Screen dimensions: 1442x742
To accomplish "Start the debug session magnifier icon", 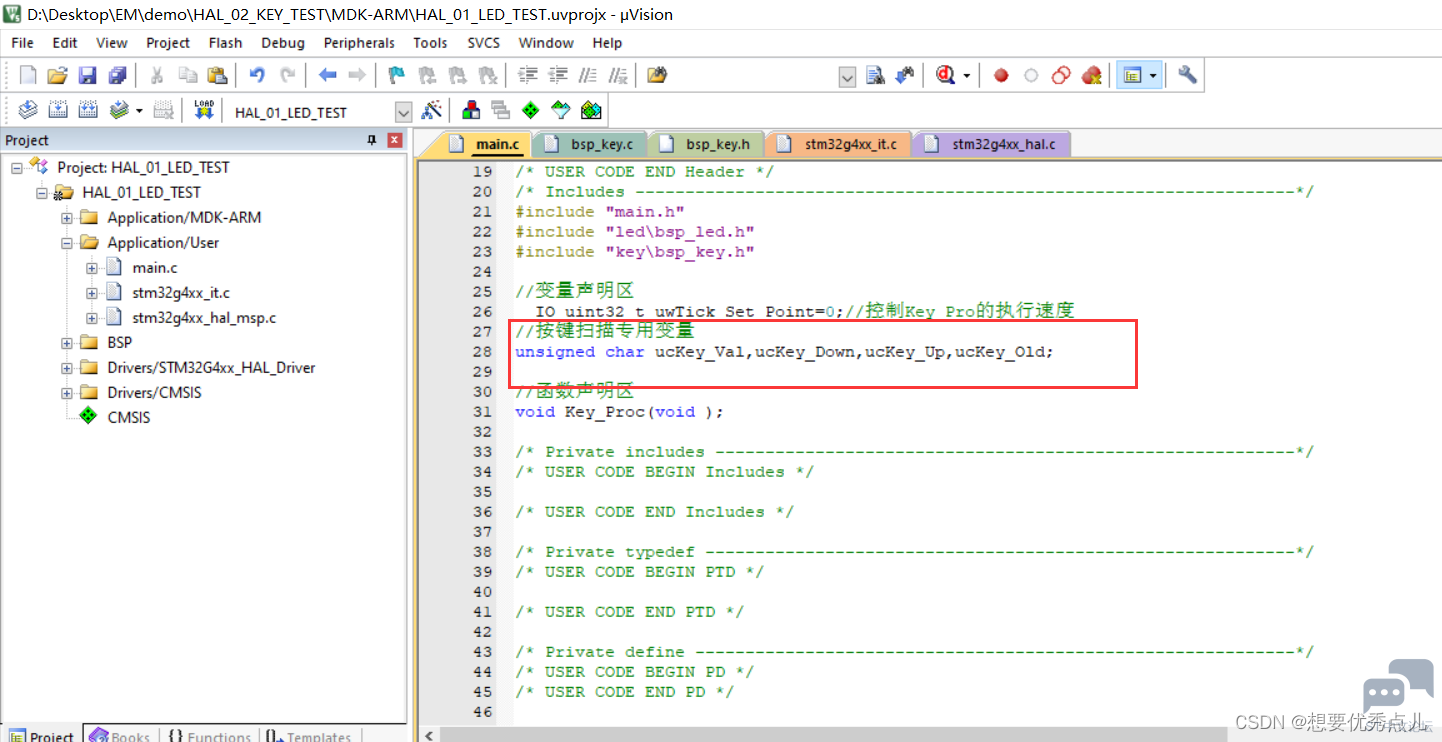I will [945, 75].
